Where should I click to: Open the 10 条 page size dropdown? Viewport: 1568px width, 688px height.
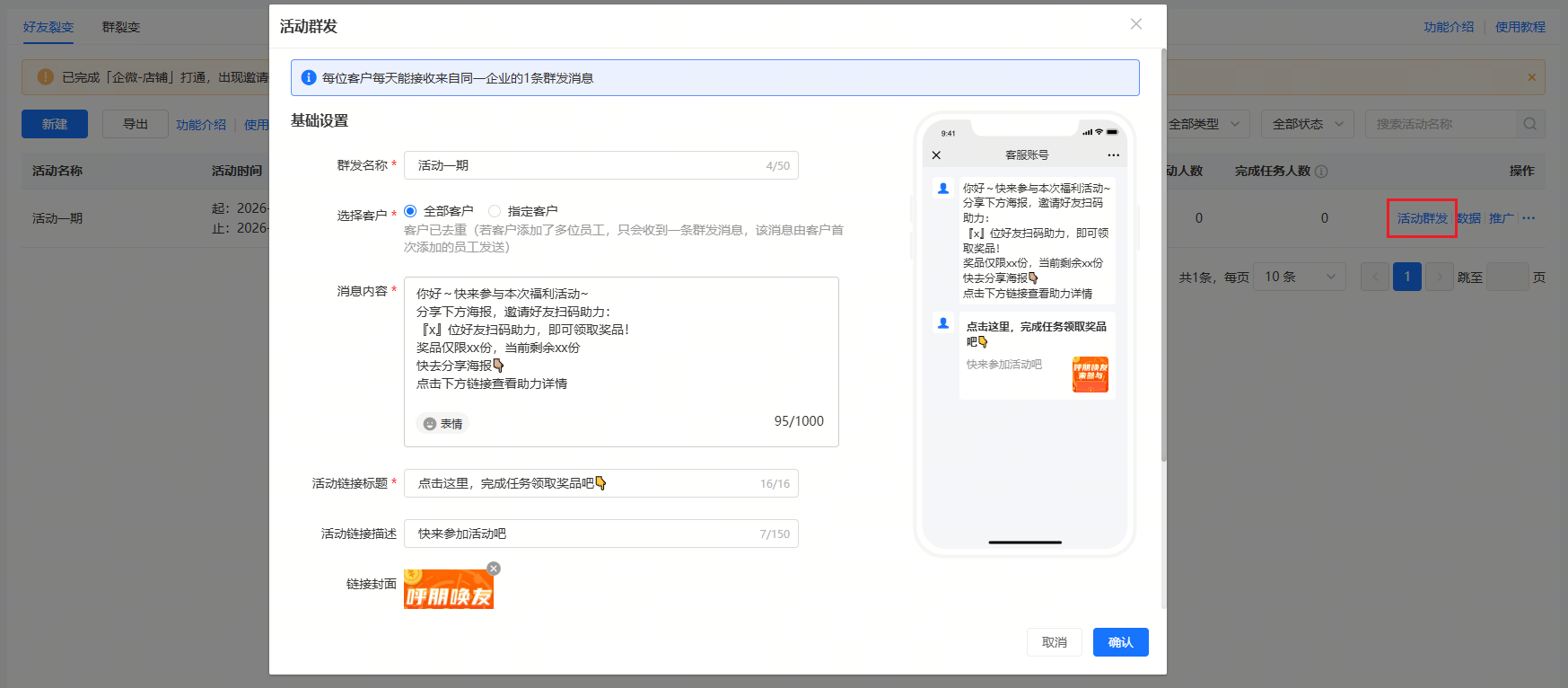click(1300, 277)
